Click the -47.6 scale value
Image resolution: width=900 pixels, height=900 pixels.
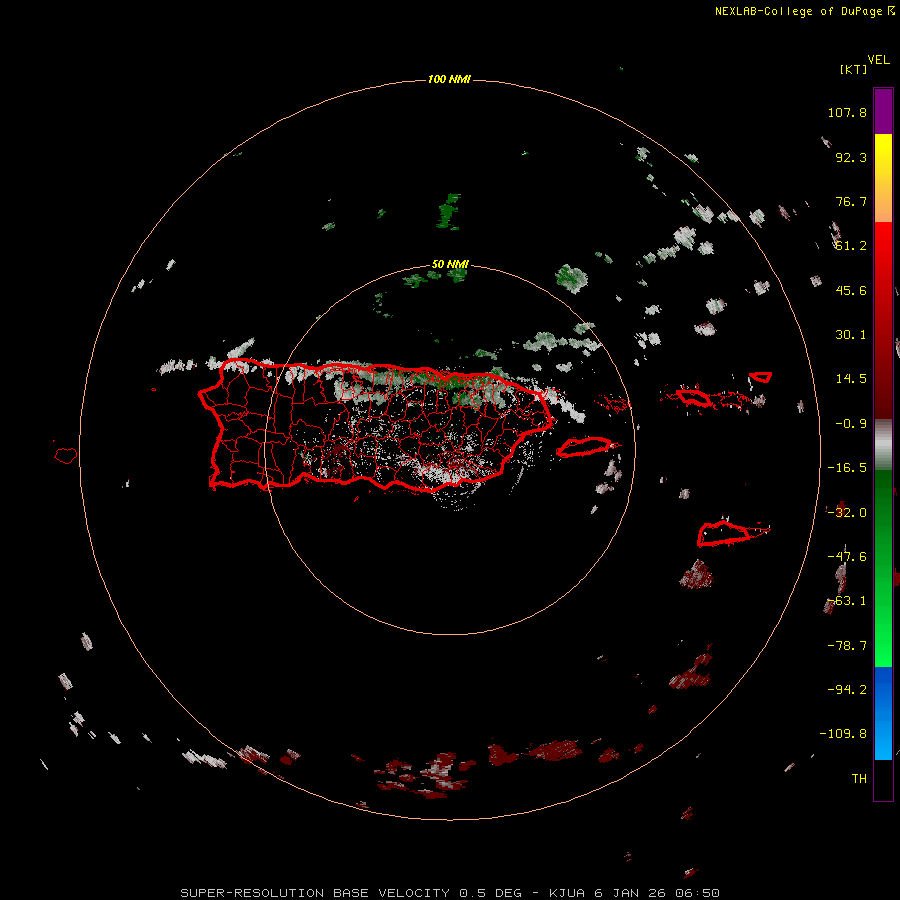pyautogui.click(x=847, y=557)
